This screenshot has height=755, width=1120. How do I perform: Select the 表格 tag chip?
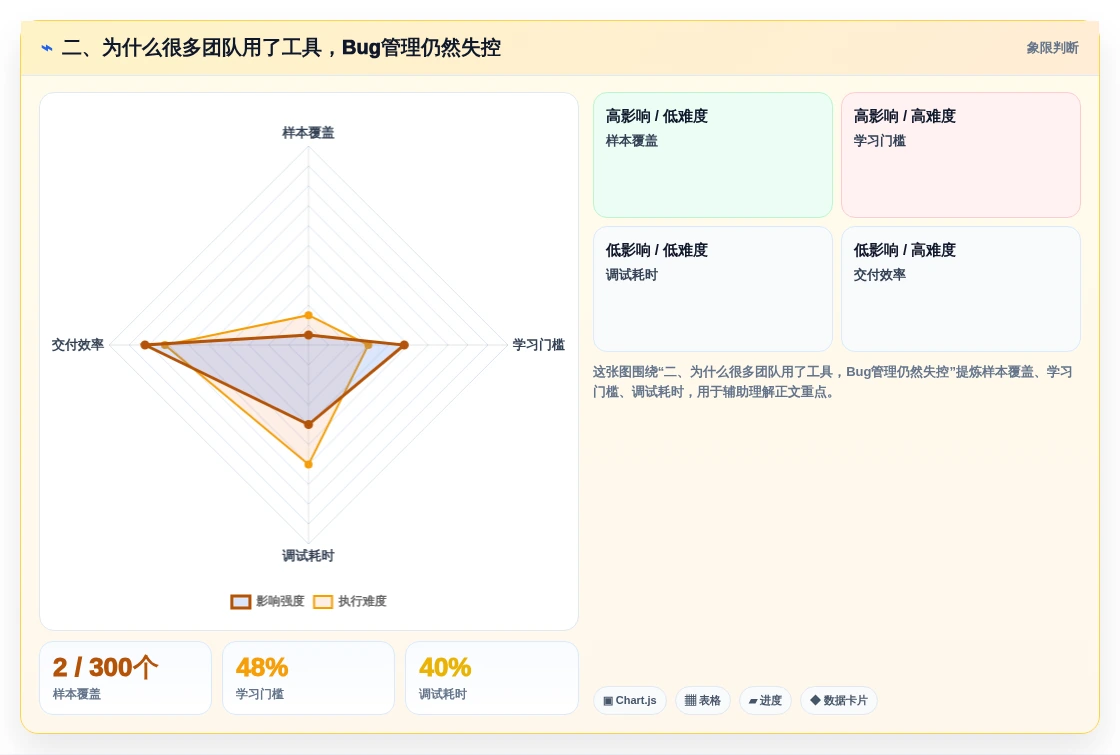pos(703,700)
